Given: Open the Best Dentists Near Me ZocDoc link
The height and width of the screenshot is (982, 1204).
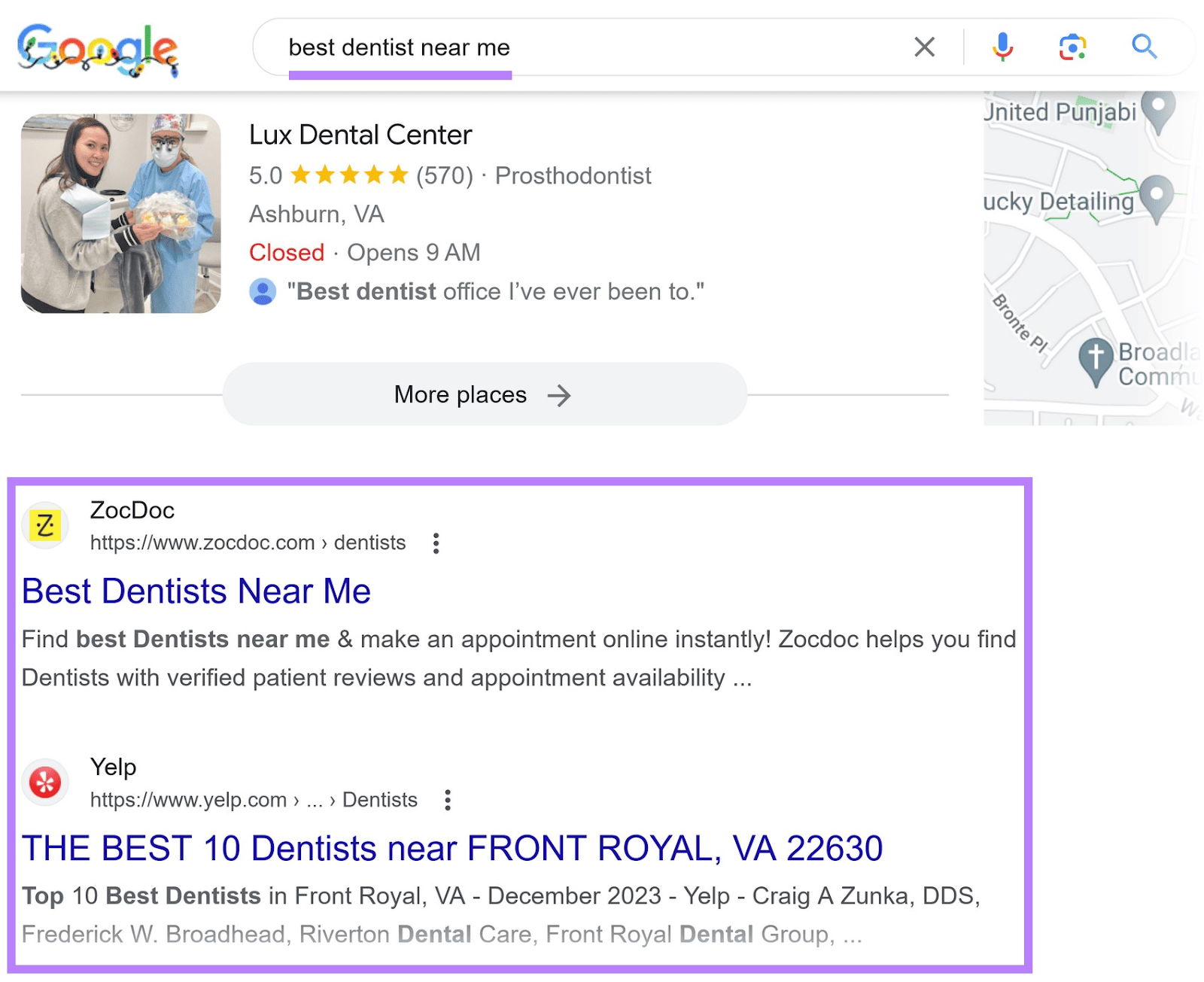Looking at the screenshot, I should [196, 591].
